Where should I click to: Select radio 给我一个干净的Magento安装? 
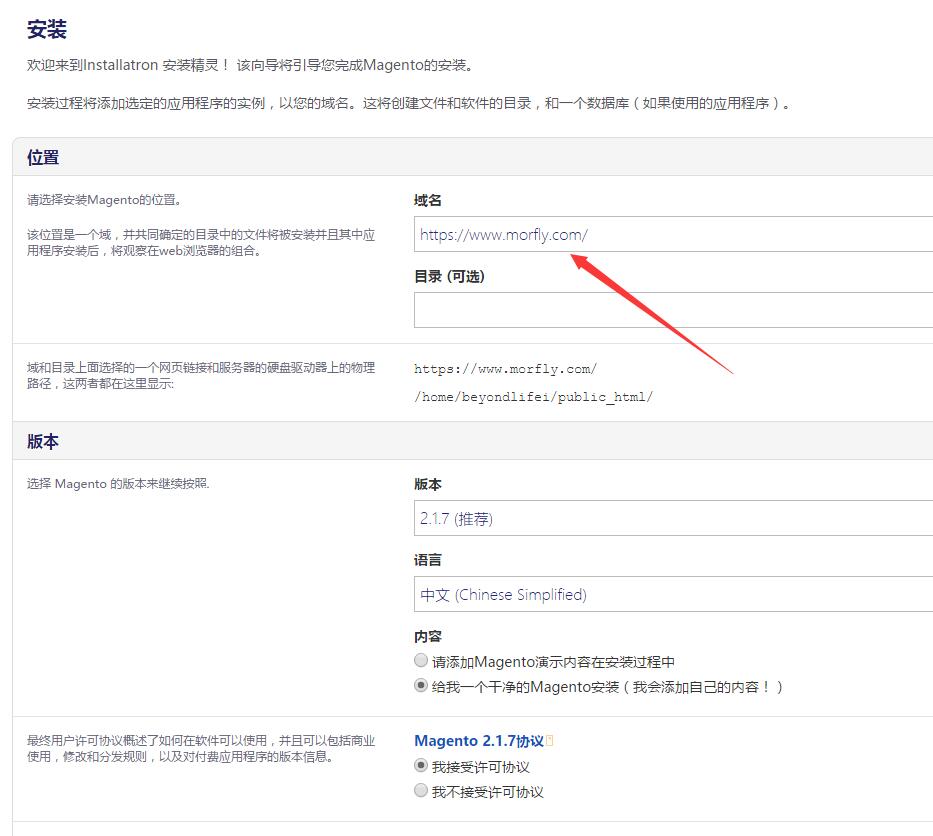pyautogui.click(x=421, y=685)
